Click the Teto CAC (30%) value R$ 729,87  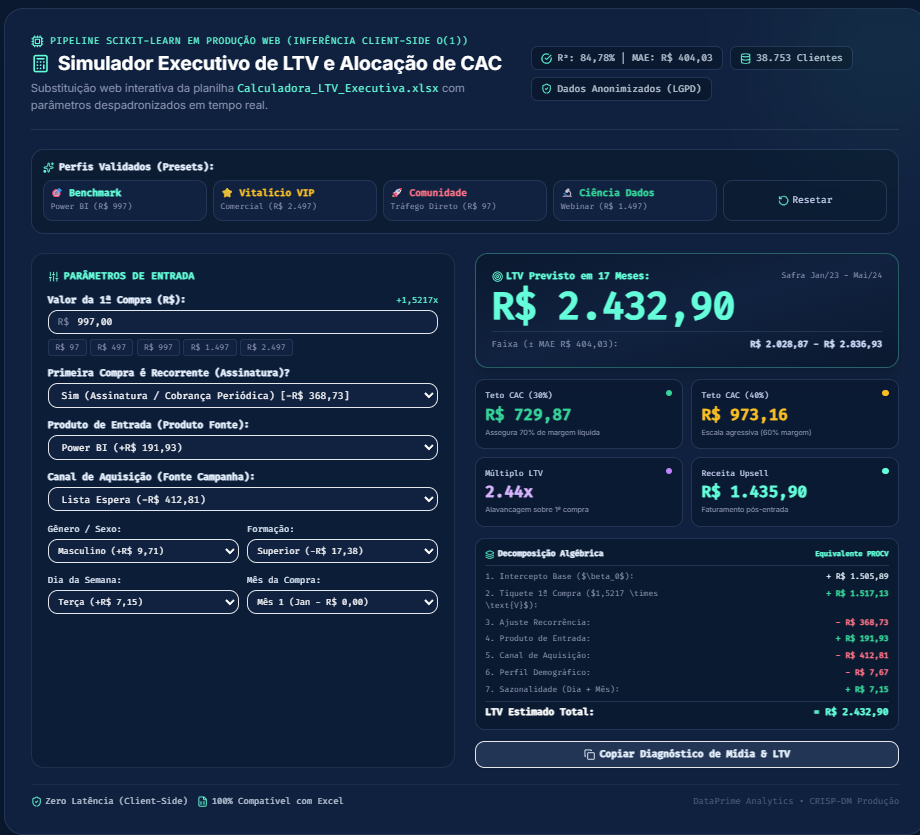tap(528, 415)
